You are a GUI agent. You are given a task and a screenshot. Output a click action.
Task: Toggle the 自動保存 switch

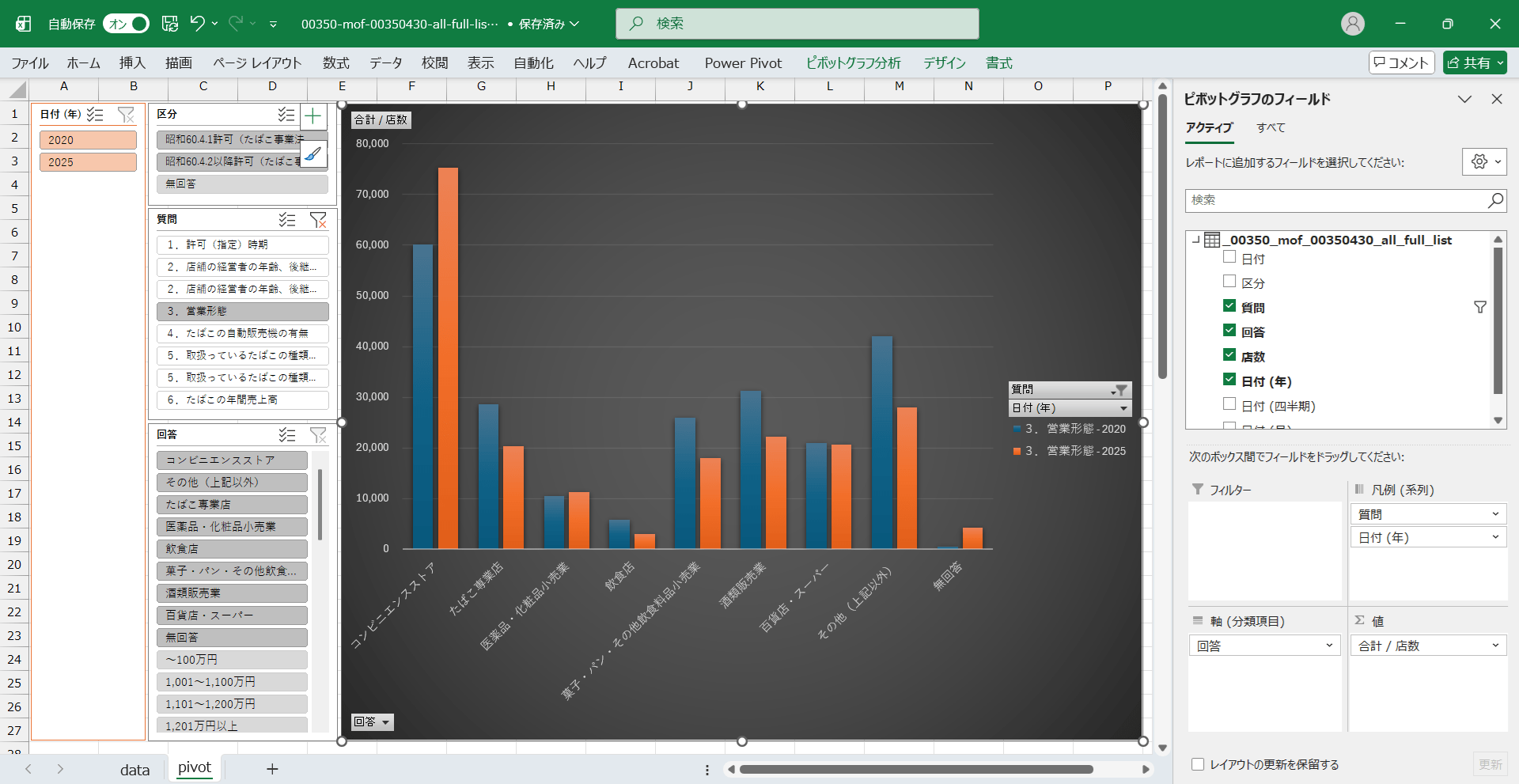click(127, 24)
